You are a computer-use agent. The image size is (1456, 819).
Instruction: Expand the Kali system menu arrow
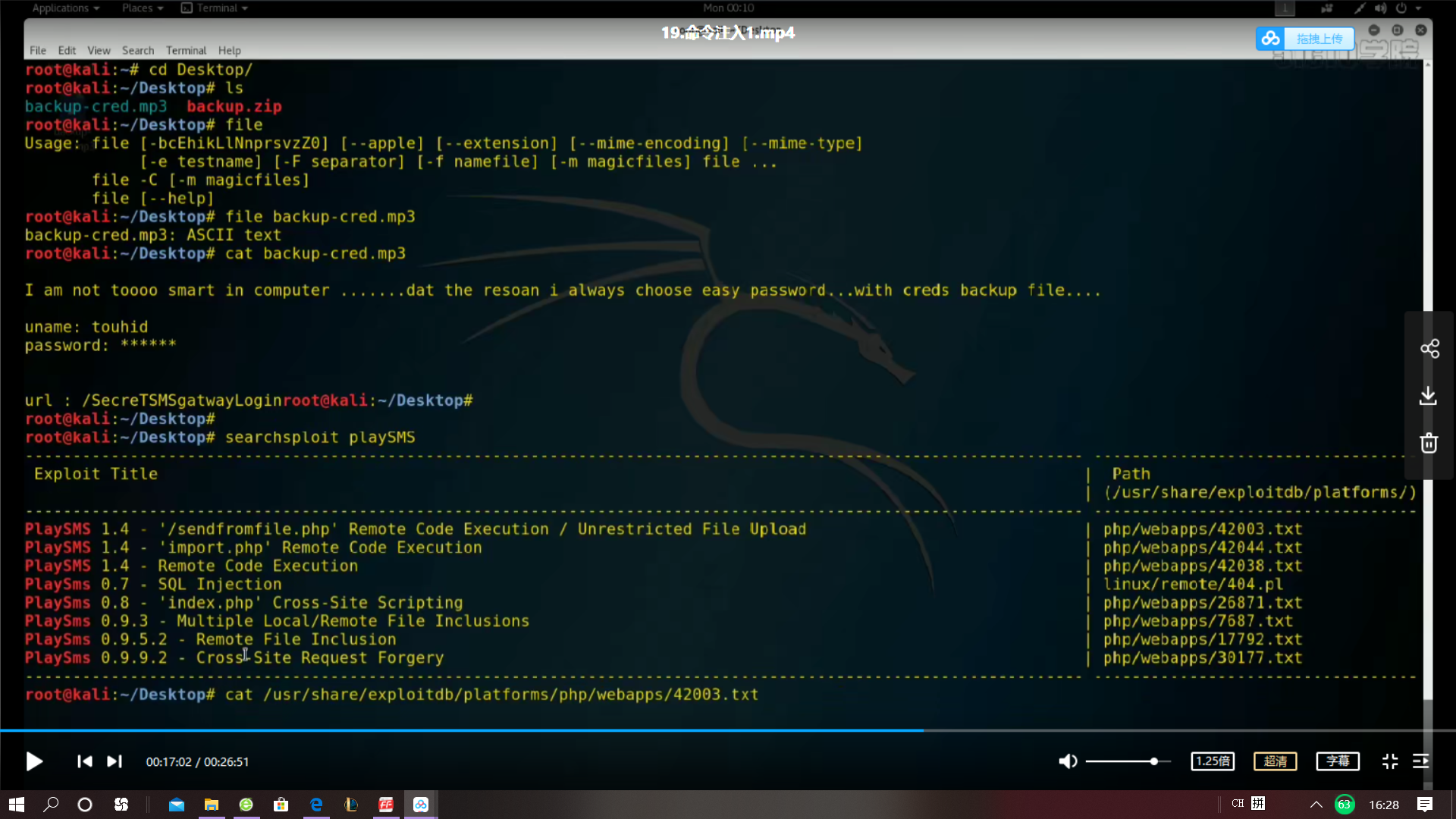pyautogui.click(x=1418, y=8)
